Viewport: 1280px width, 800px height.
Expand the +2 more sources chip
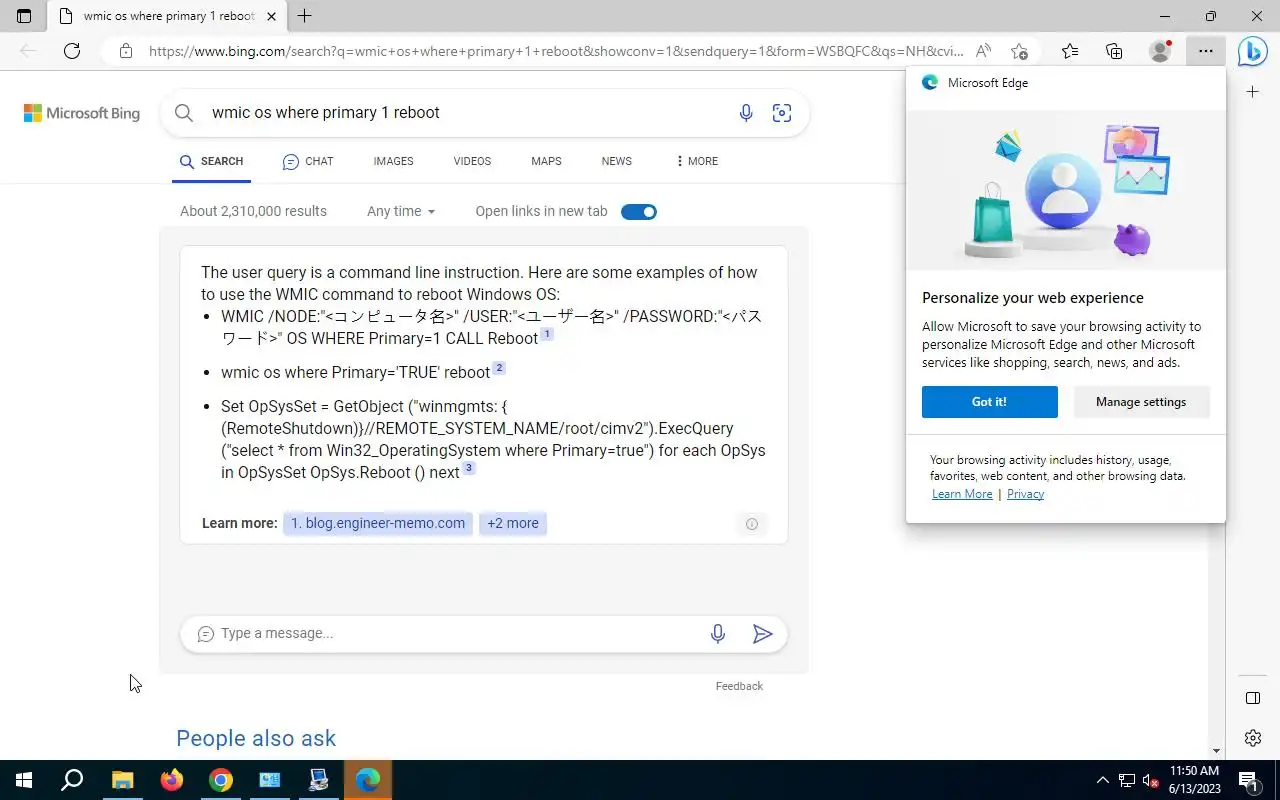coord(513,523)
